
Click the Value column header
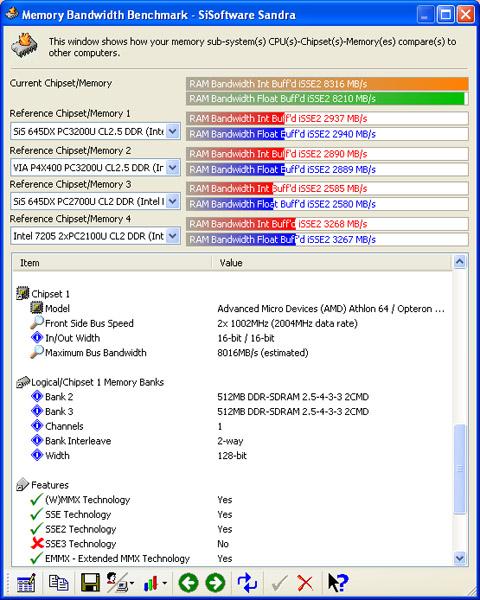(332, 262)
